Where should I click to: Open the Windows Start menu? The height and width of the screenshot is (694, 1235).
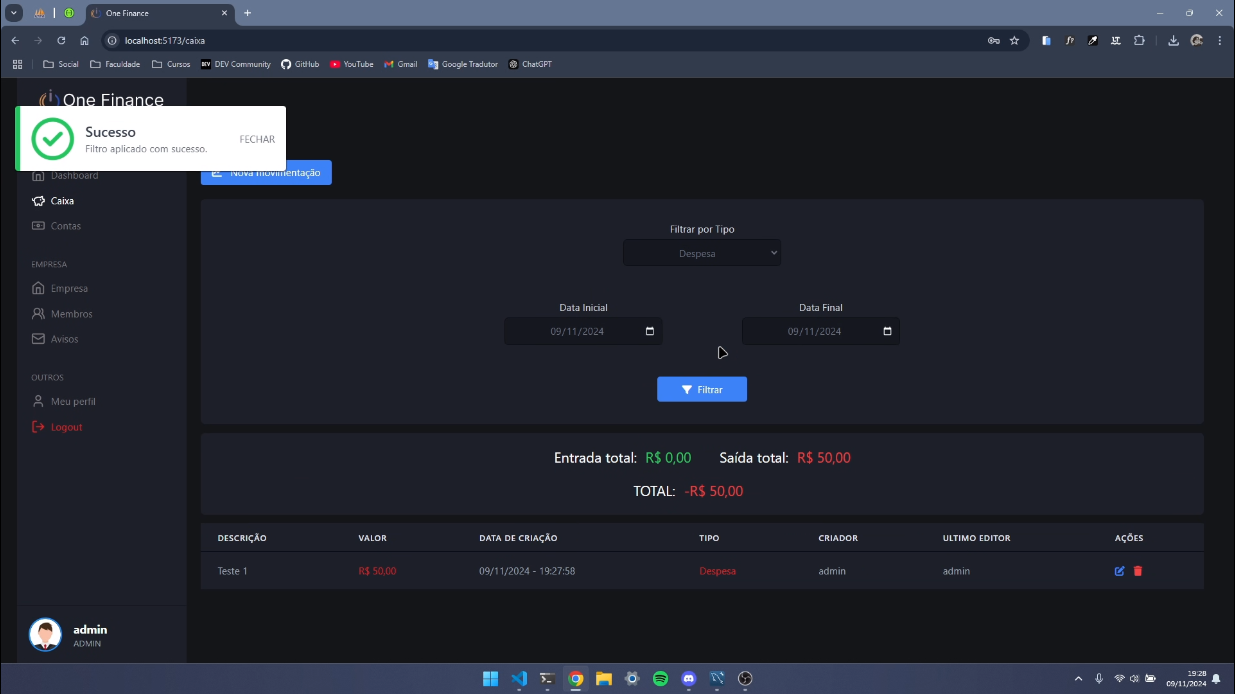pyautogui.click(x=490, y=678)
